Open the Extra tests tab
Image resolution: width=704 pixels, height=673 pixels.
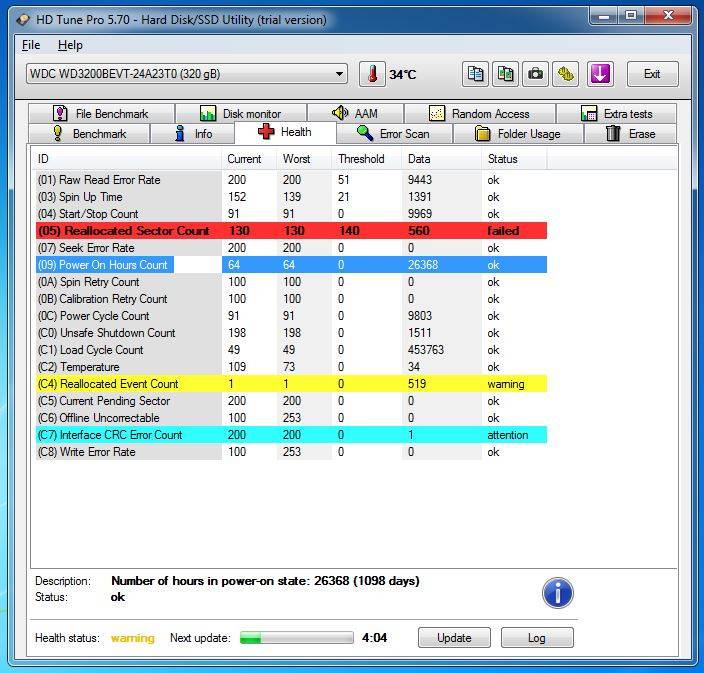coord(616,114)
